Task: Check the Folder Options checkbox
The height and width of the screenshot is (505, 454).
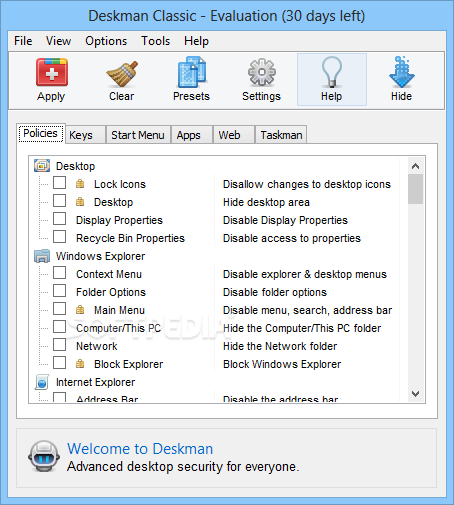Action: (x=59, y=291)
